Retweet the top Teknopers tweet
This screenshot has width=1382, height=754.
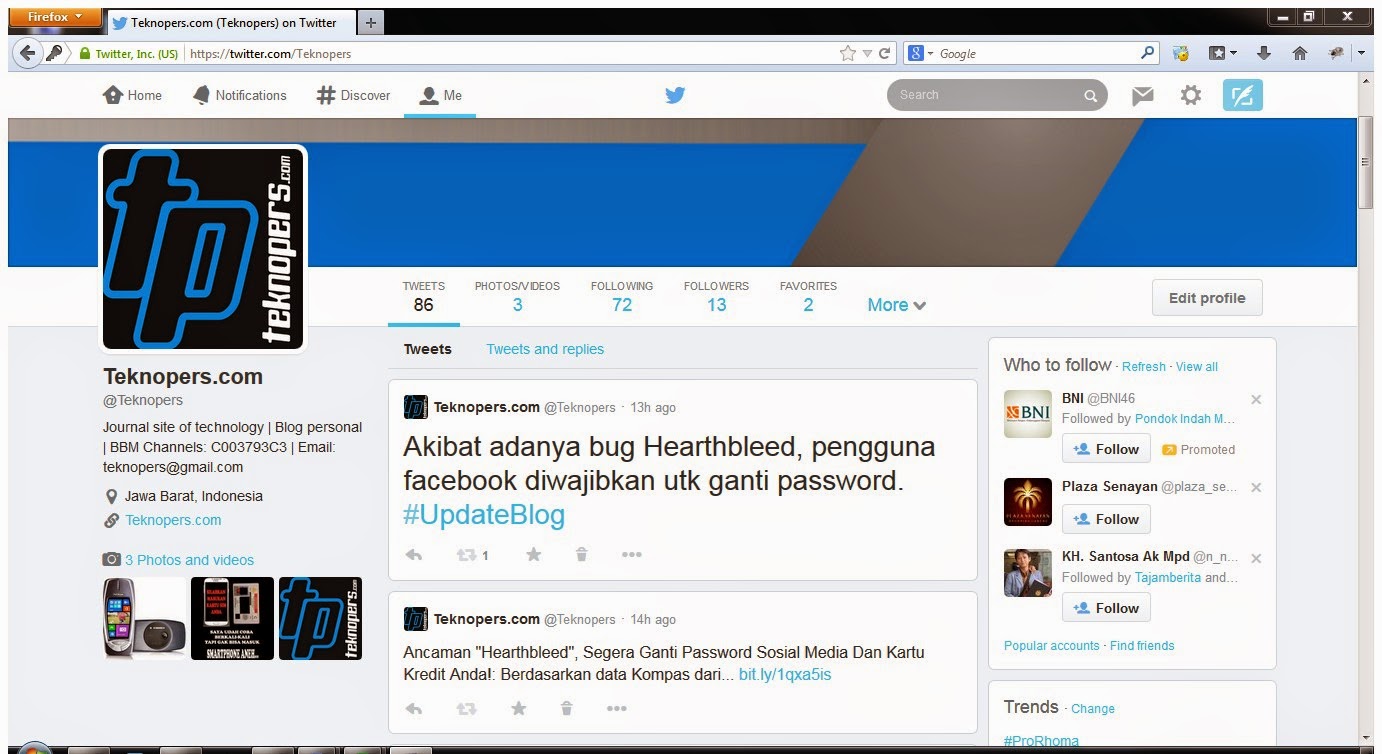coord(466,554)
